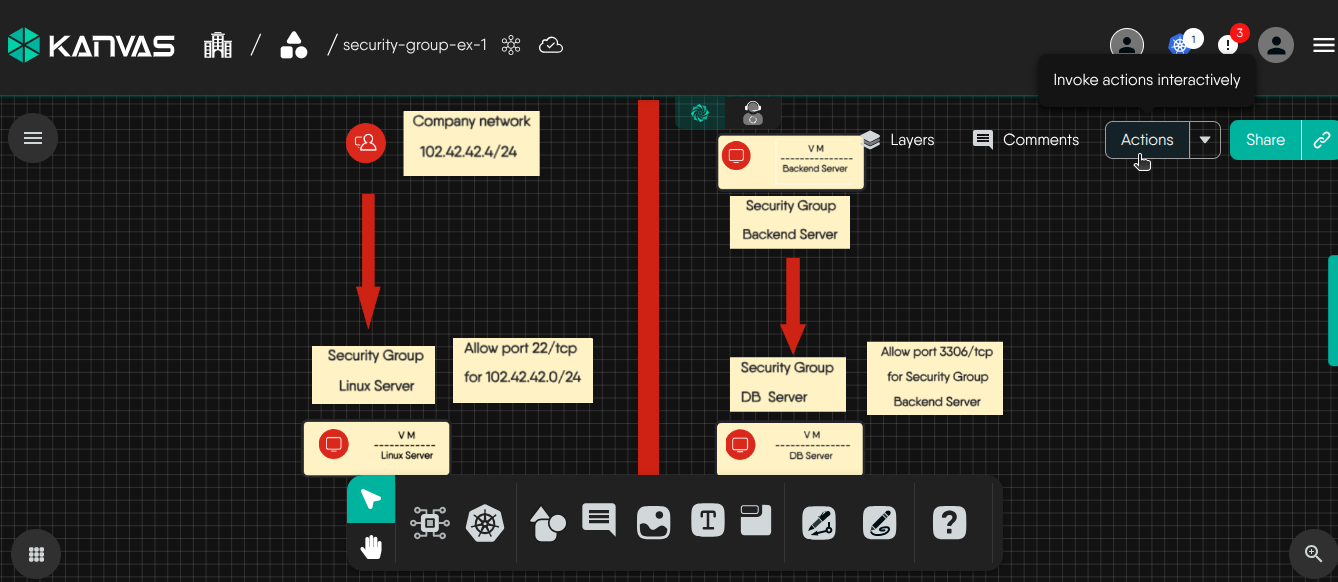The width and height of the screenshot is (1338, 582).
Task: Enable the selection cursor tool
Action: (371, 496)
